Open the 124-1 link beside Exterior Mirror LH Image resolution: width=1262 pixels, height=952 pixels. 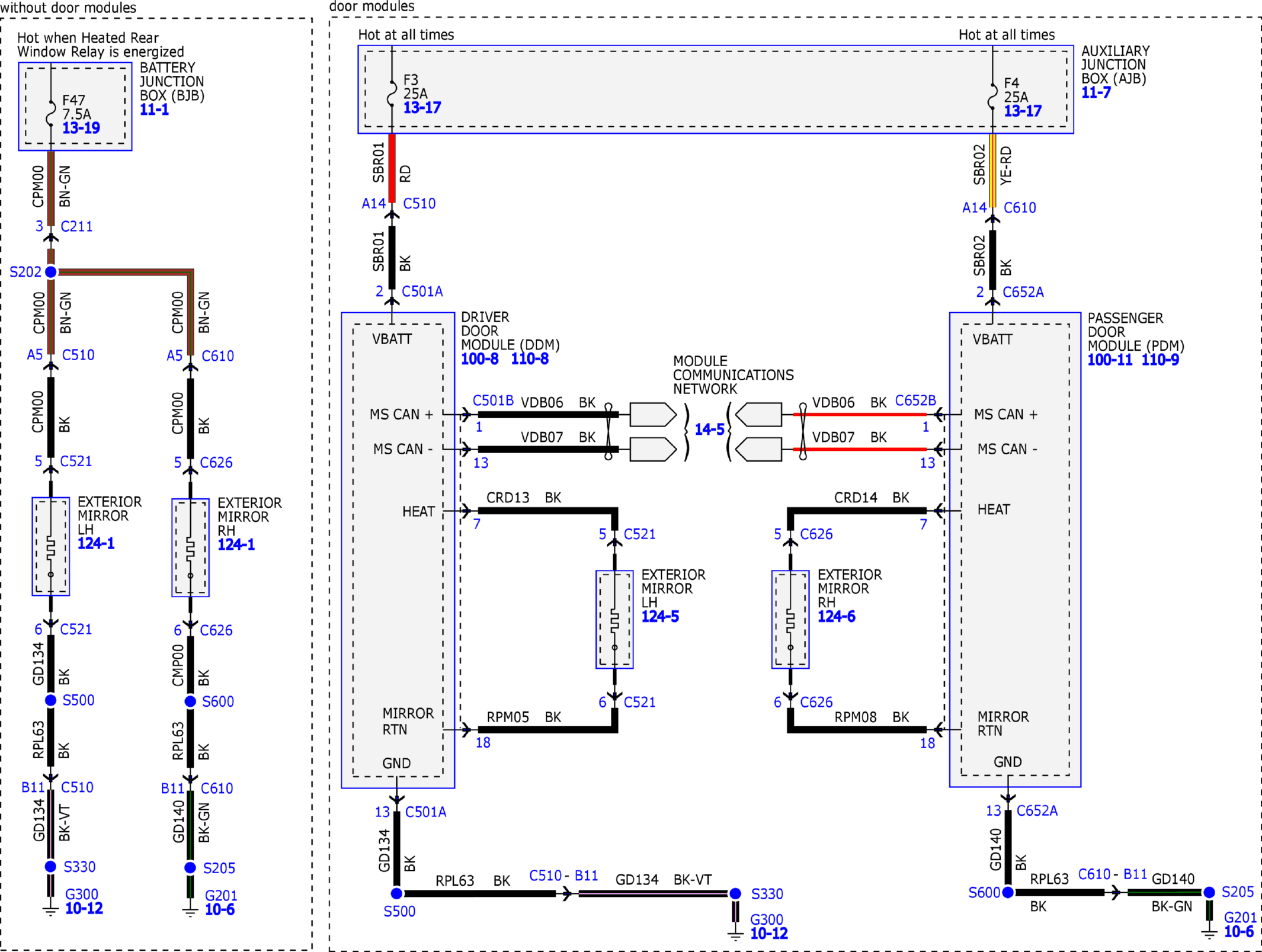click(x=96, y=544)
